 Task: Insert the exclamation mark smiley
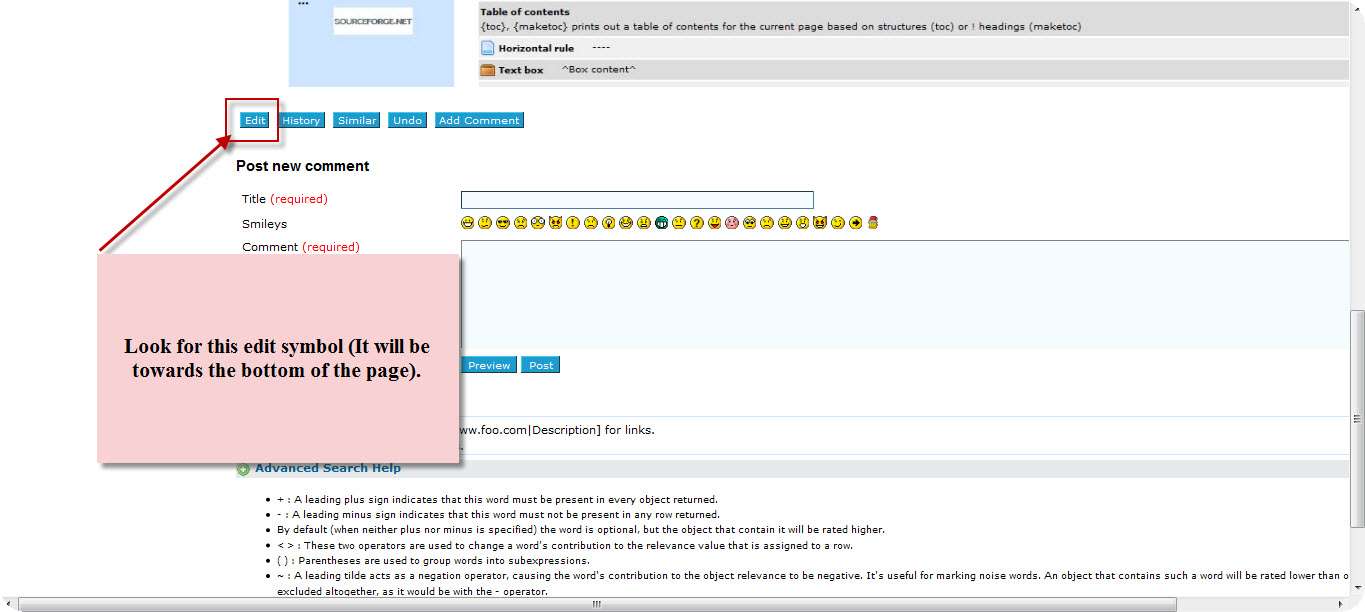pyautogui.click(x=573, y=223)
